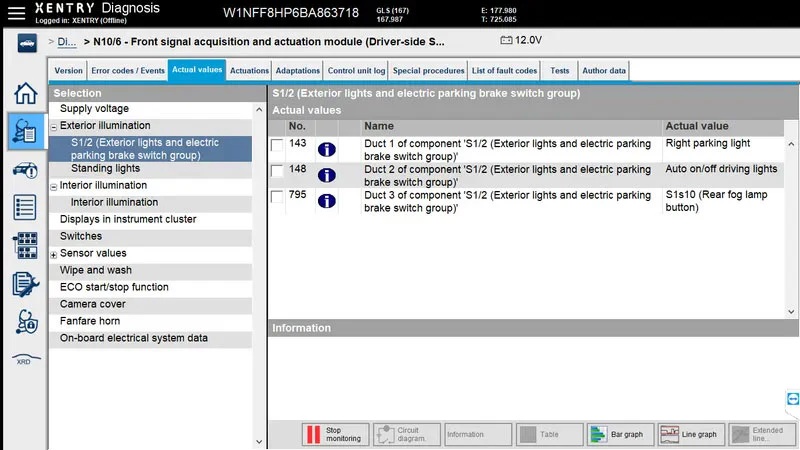
Task: Click 'Right parking light' actual value
Action: pos(708,143)
